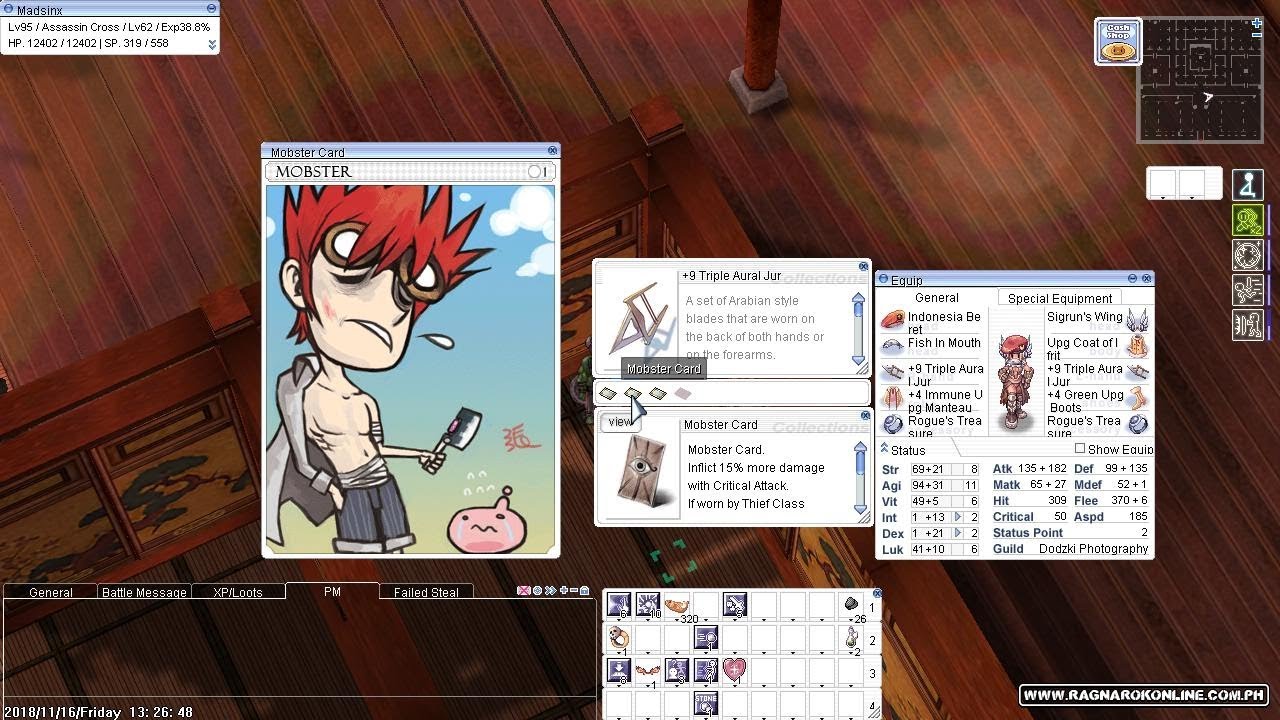Open dropdown under the left small quickslot box
Image resolution: width=1280 pixels, height=720 pixels.
(x=1163, y=198)
